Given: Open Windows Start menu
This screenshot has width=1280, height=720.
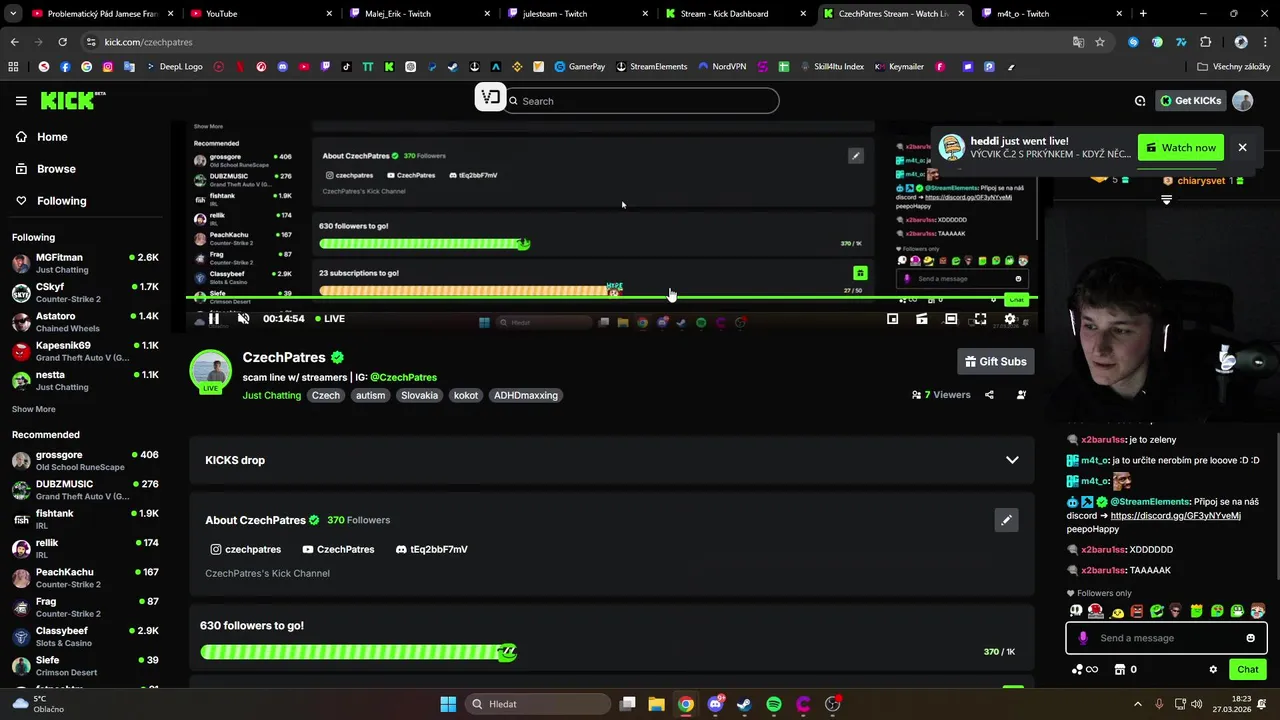Looking at the screenshot, I should pyautogui.click(x=448, y=704).
